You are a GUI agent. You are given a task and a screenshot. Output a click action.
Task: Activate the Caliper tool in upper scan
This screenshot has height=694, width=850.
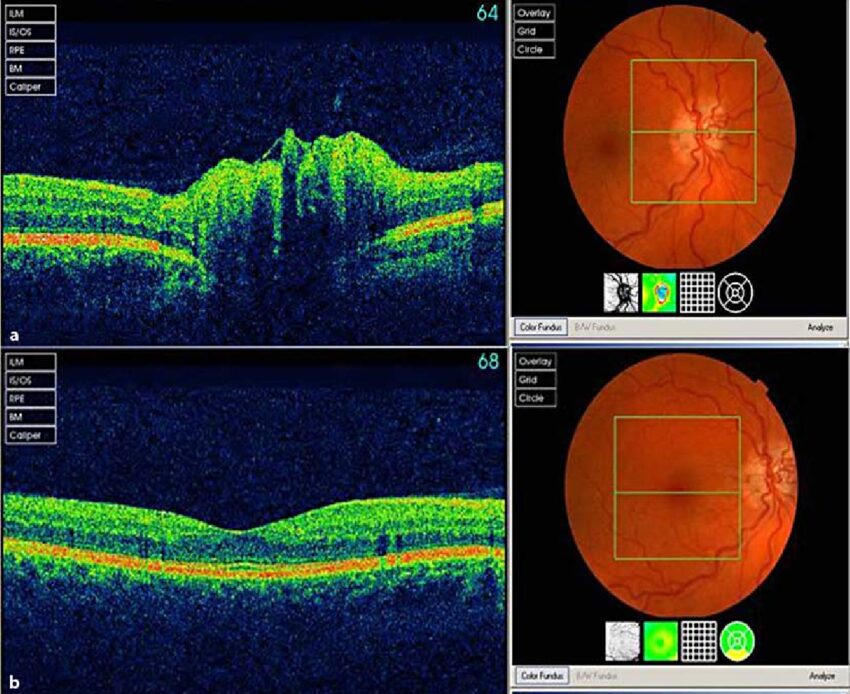[x=29, y=87]
